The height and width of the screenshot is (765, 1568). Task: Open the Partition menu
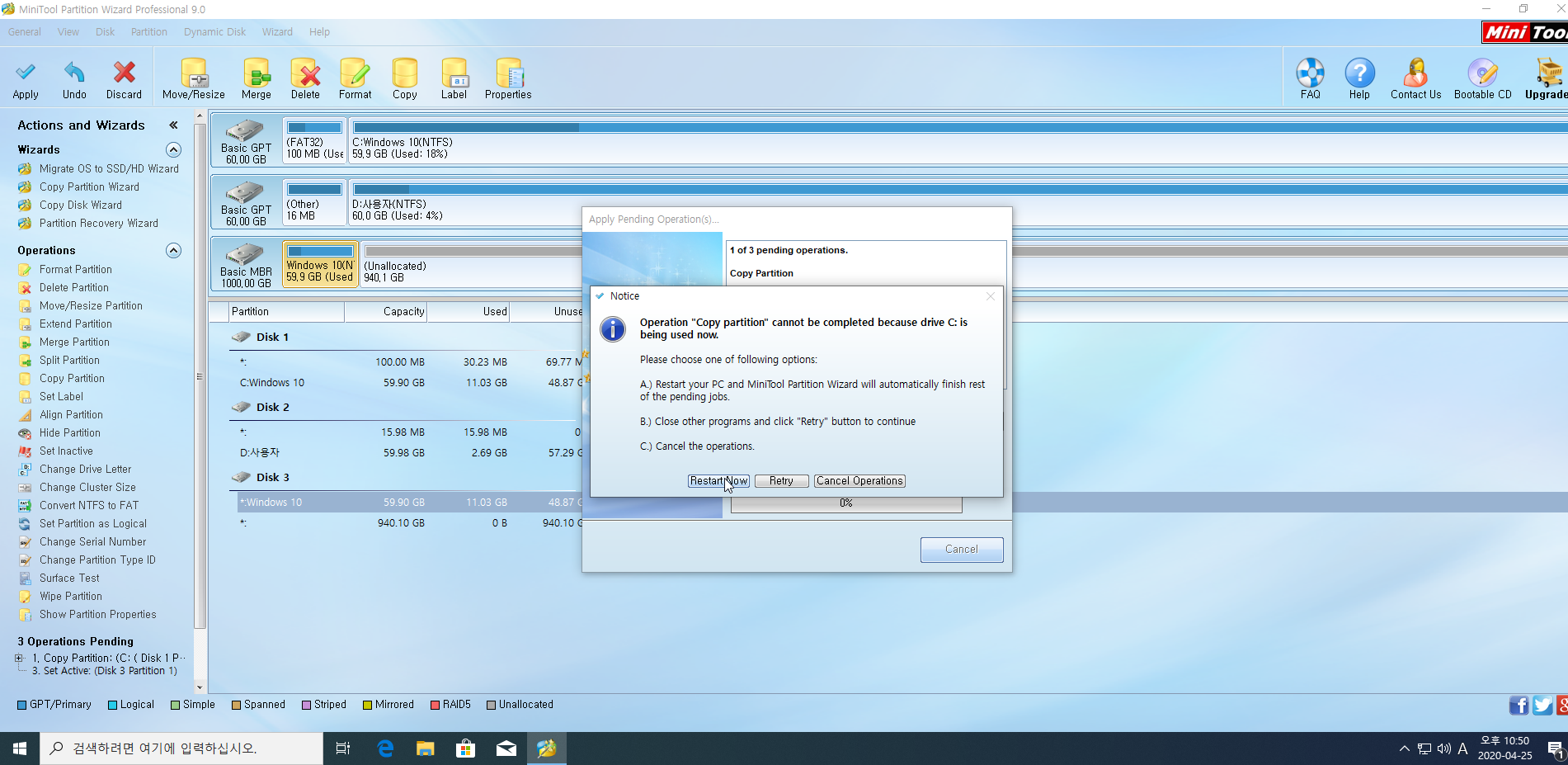pyautogui.click(x=148, y=32)
